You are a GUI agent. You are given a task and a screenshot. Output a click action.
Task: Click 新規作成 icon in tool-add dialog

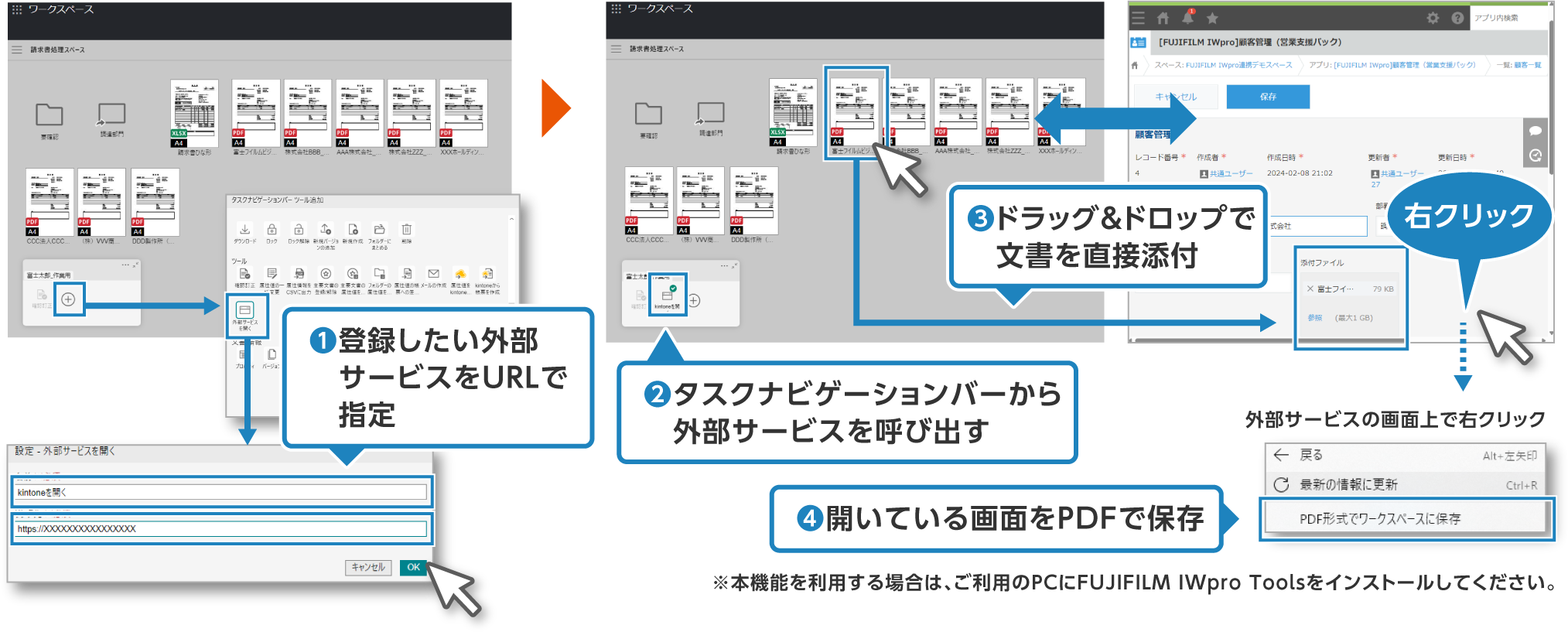coord(353,230)
